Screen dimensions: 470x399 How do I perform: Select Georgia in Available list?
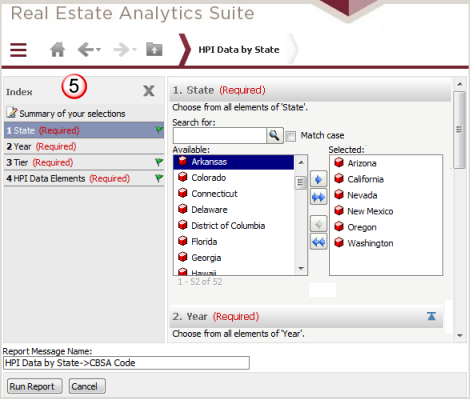coord(234,258)
